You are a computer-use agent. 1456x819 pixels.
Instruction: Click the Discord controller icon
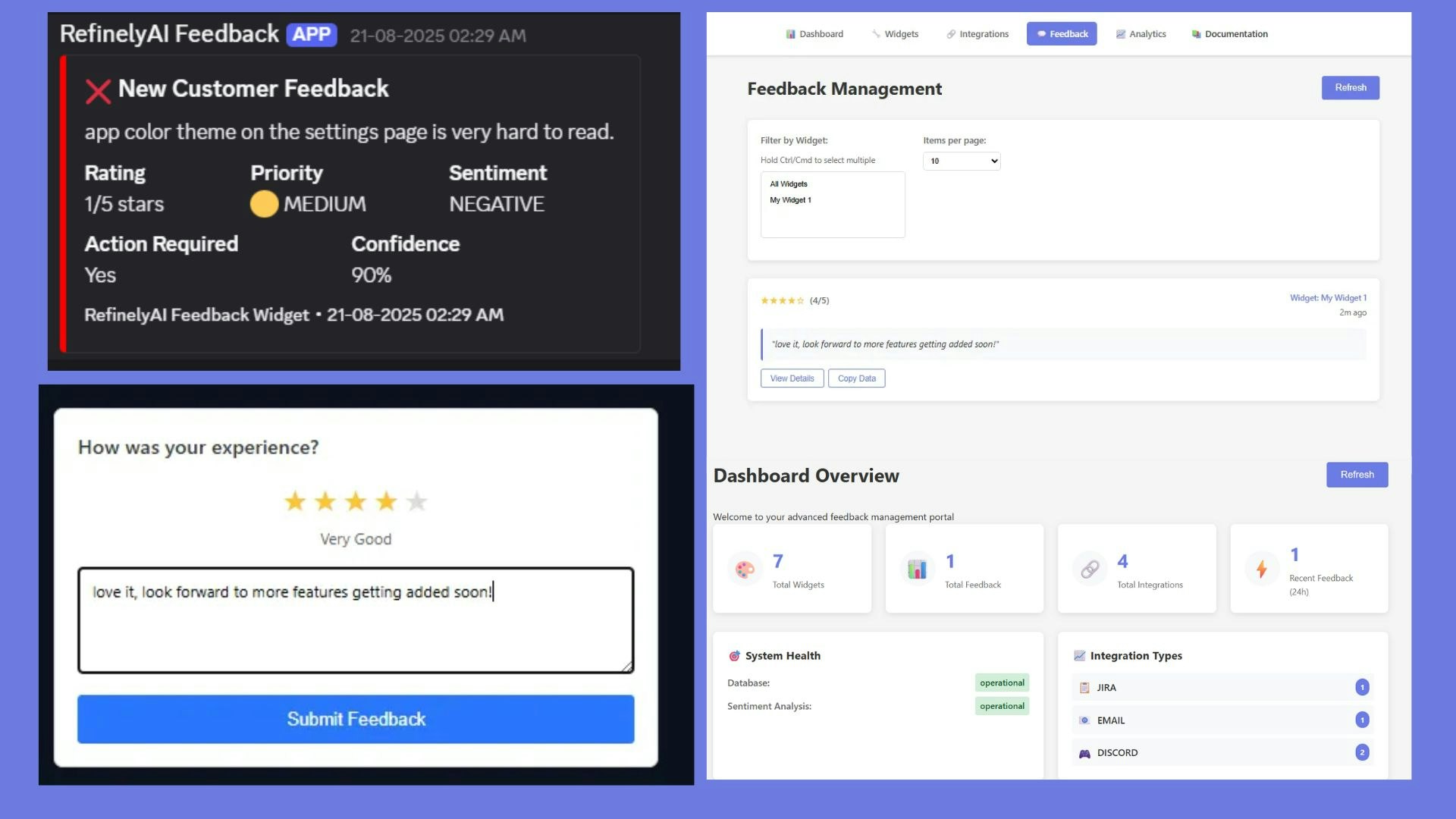point(1084,753)
